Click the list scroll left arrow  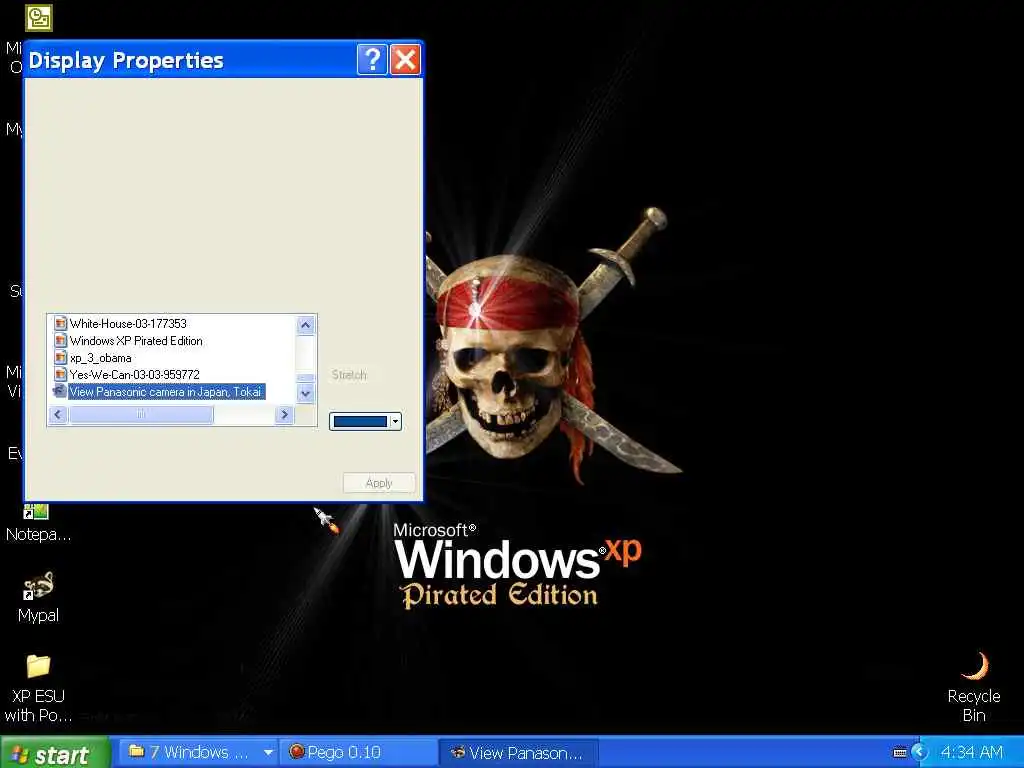click(58, 415)
